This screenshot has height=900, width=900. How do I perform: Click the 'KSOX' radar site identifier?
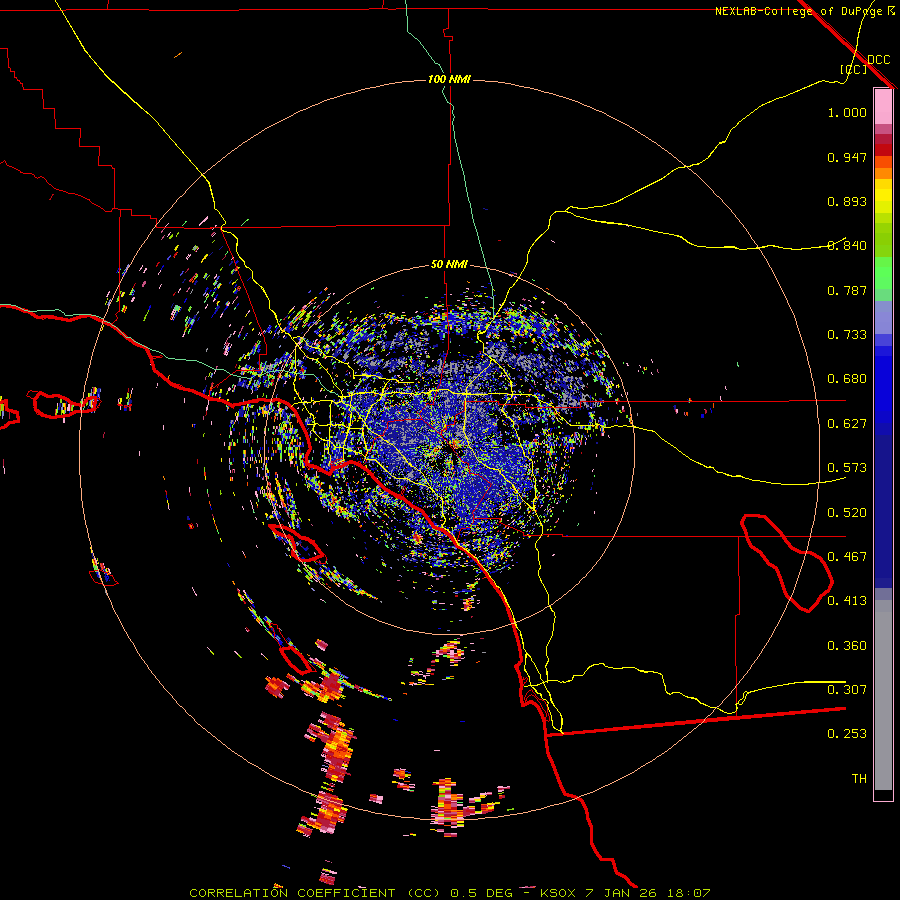point(558,893)
